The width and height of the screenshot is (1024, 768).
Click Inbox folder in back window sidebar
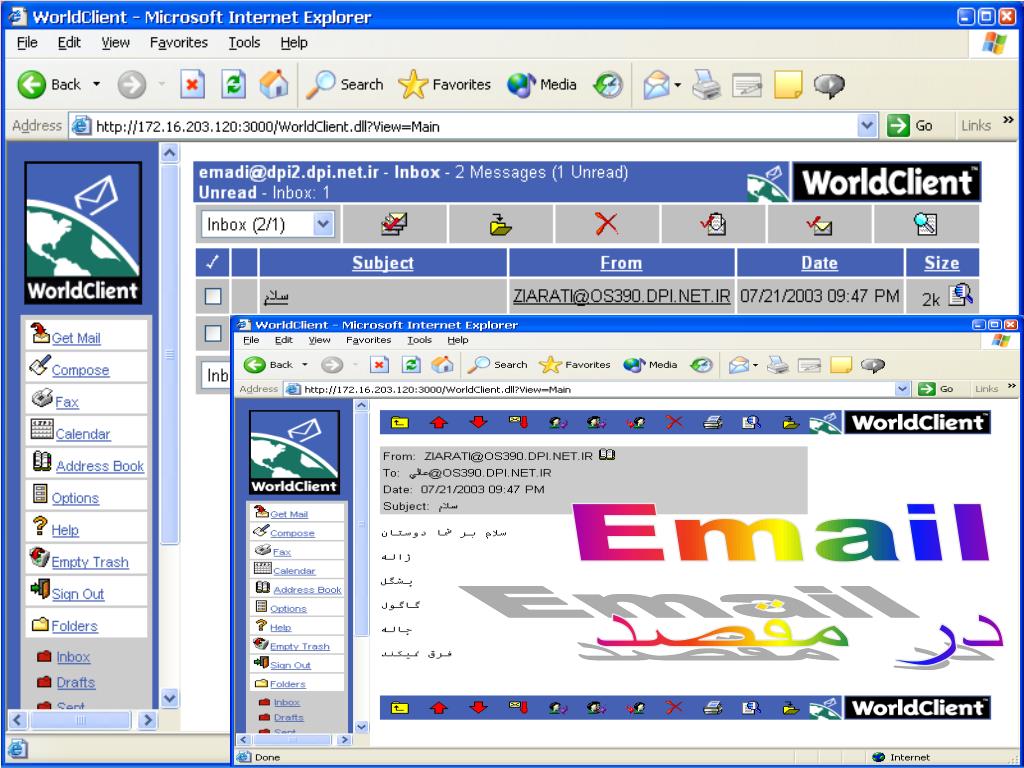[x=73, y=657]
